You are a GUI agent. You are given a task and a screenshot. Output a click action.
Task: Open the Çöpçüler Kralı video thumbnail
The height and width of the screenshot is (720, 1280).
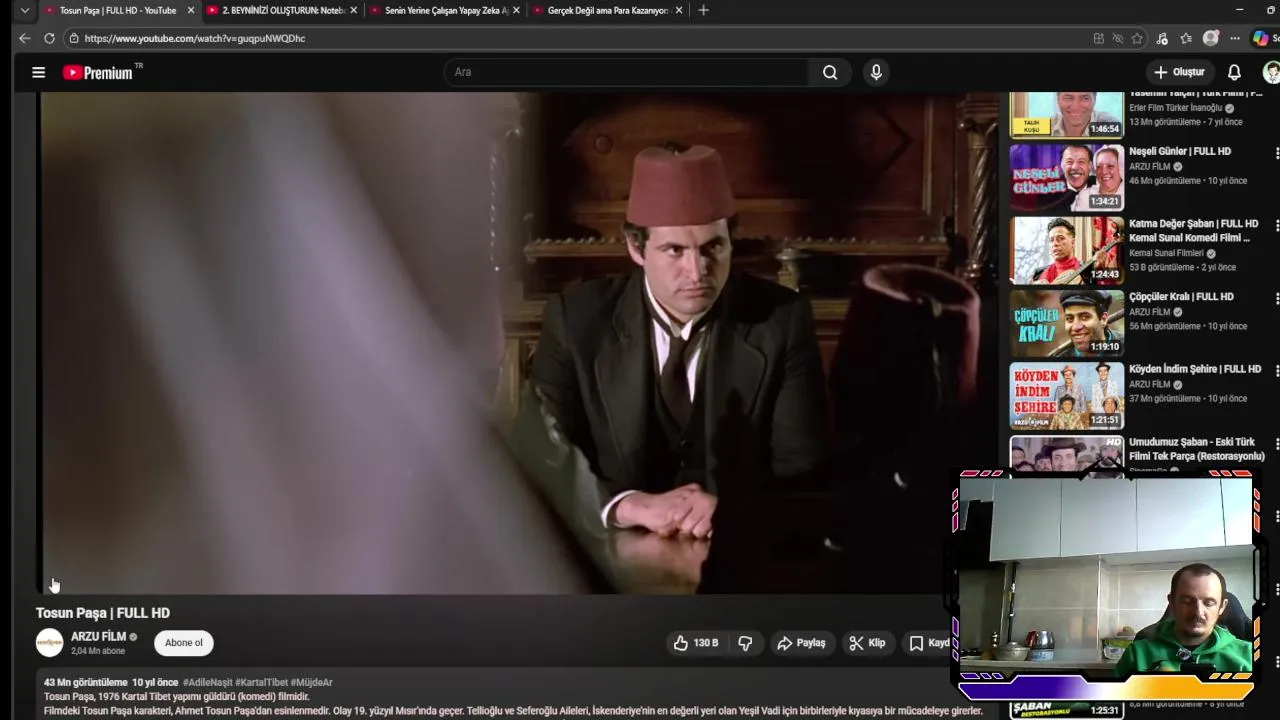tap(1066, 322)
